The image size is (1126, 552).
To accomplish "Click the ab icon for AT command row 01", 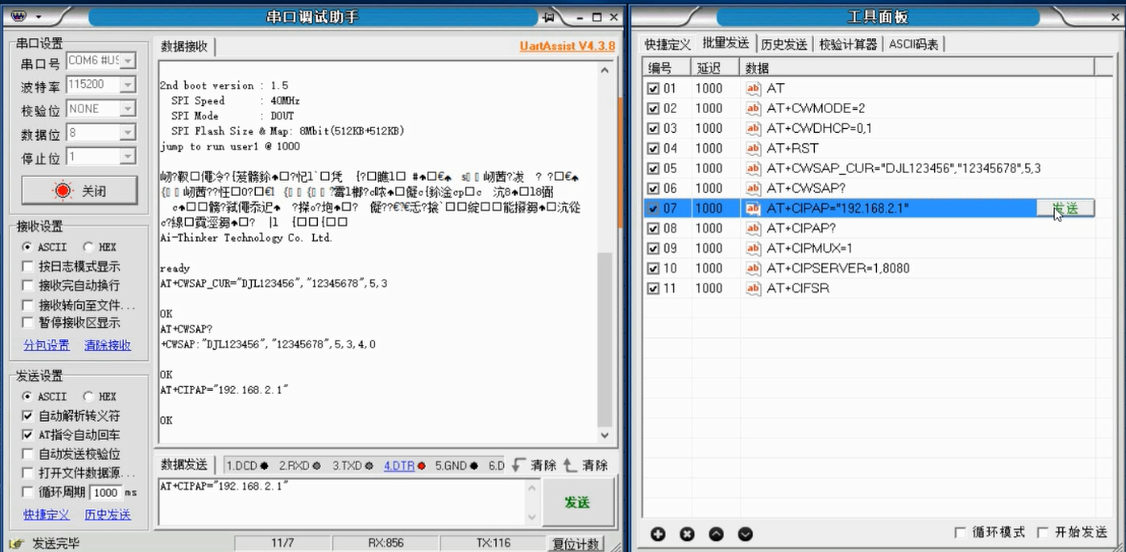I will pos(753,88).
